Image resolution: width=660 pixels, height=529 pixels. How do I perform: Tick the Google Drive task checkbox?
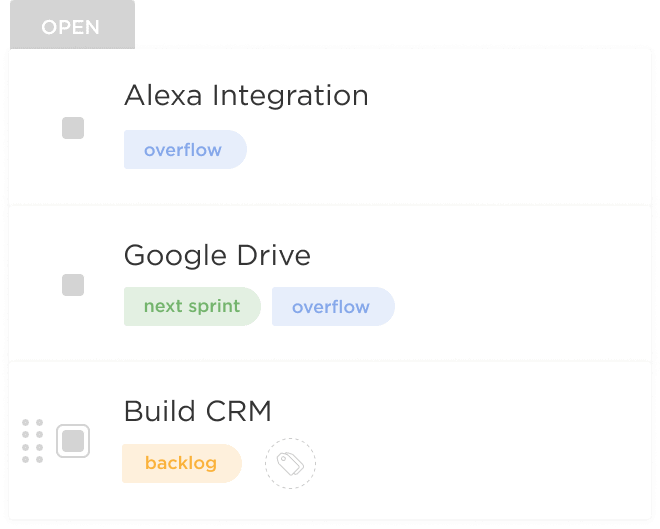pyautogui.click(x=73, y=285)
